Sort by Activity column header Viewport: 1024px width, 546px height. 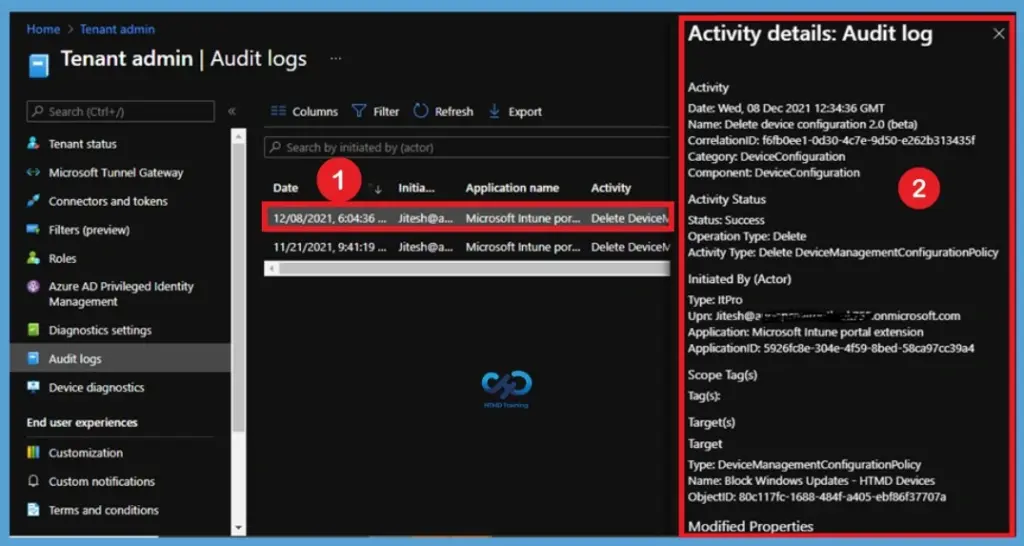tap(611, 188)
